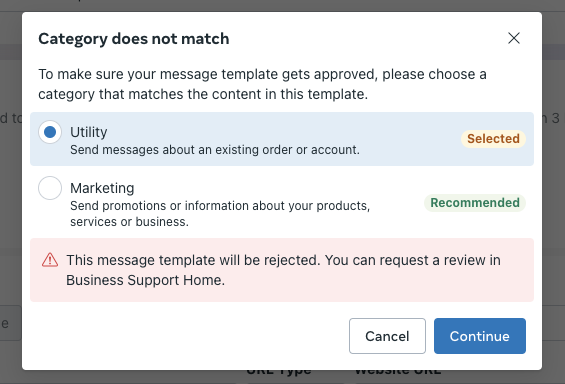Click the pink warning banner background
The image size is (565, 384).
click(x=282, y=270)
